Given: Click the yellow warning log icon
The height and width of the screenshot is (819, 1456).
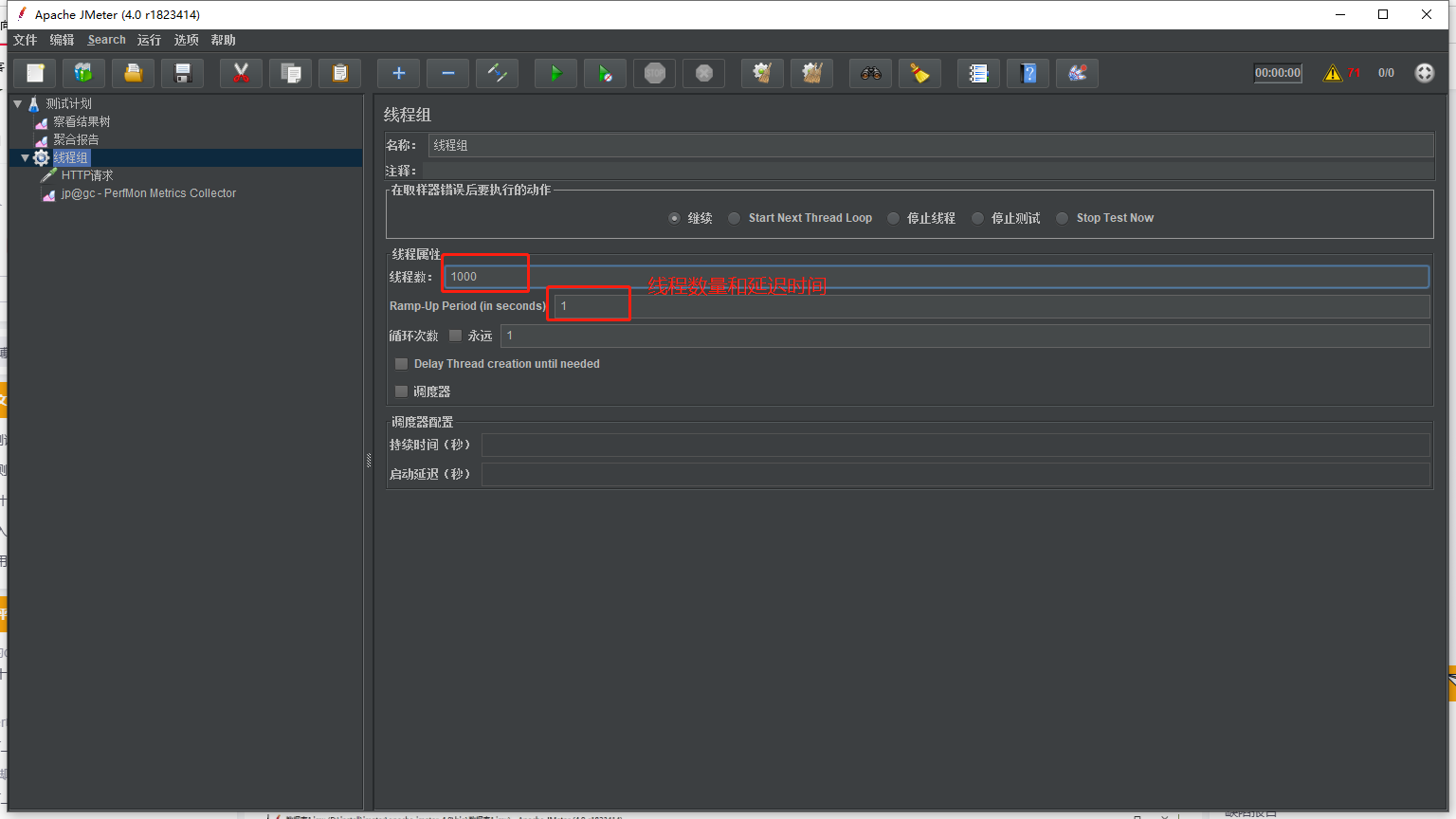Looking at the screenshot, I should 1333,73.
